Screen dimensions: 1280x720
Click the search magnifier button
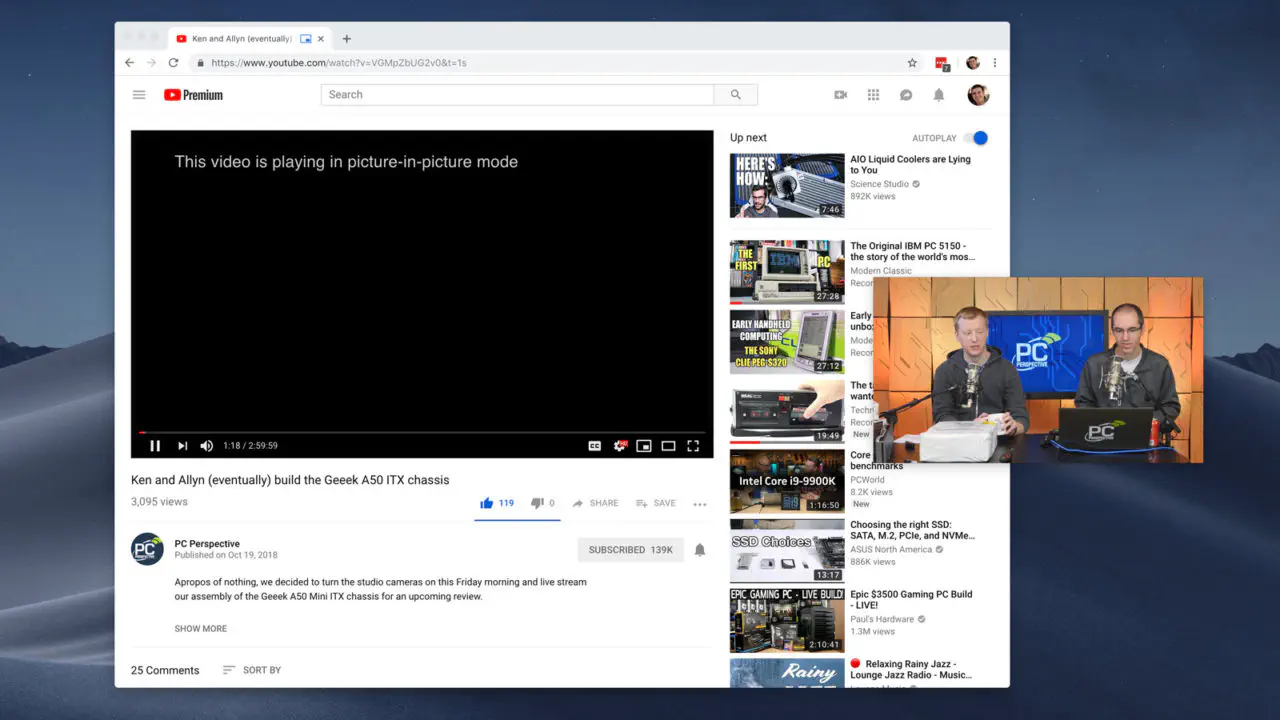[736, 95]
